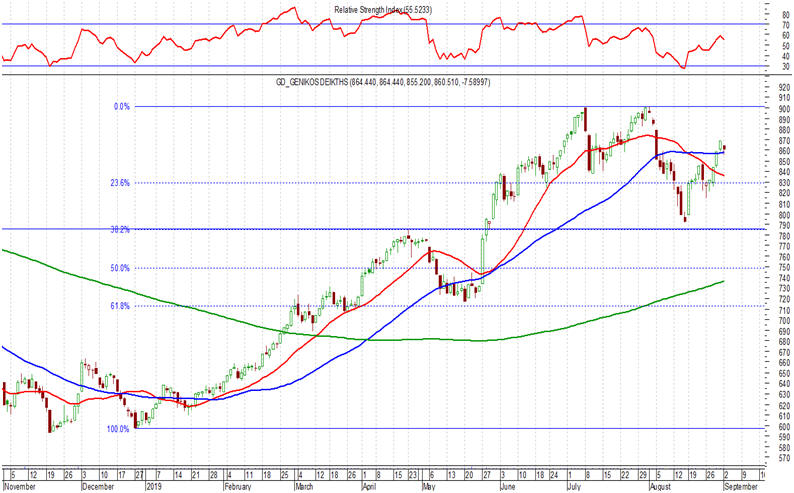Click the 650 value on price axis

[x=785, y=374]
